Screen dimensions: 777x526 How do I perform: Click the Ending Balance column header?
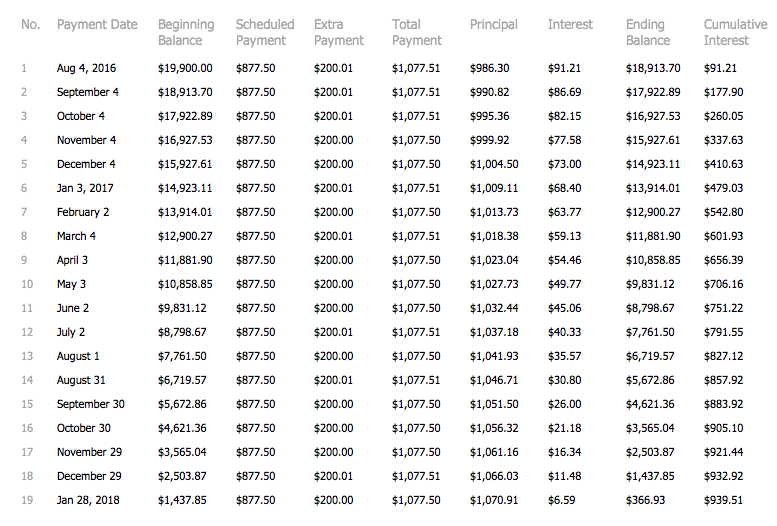coord(648,32)
